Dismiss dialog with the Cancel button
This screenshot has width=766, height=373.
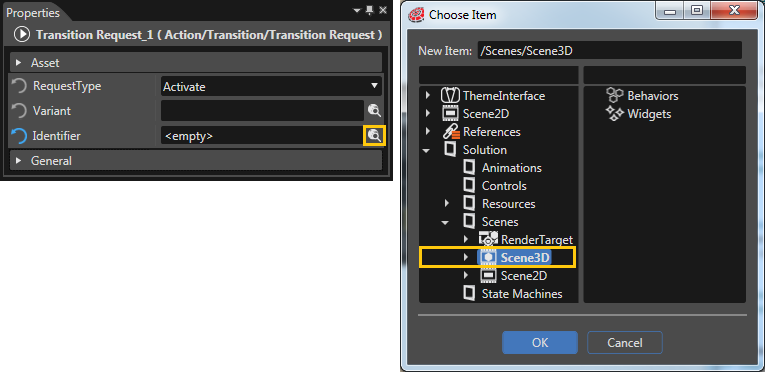tap(625, 343)
